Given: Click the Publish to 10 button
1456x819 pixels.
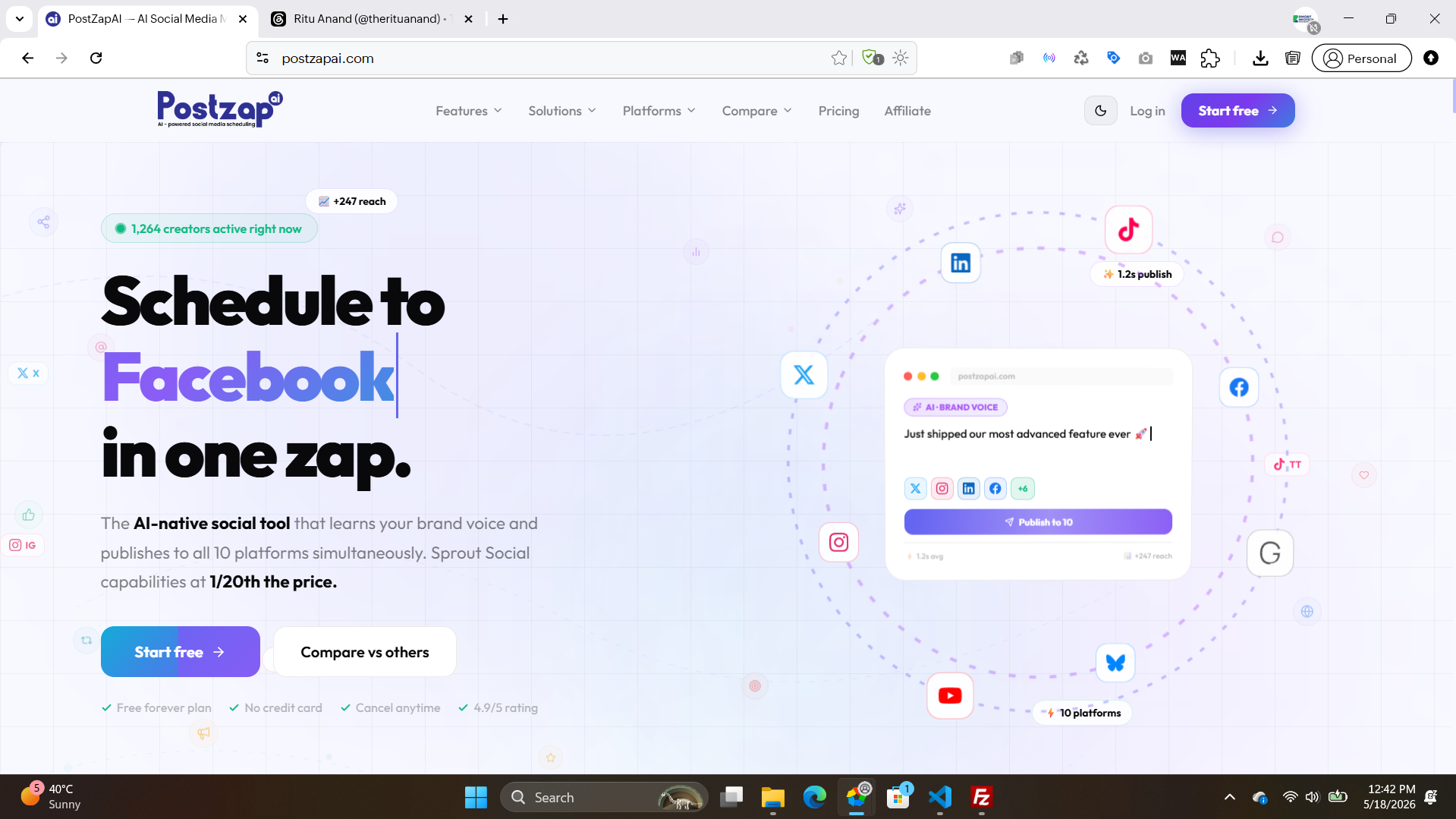Looking at the screenshot, I should [1038, 522].
